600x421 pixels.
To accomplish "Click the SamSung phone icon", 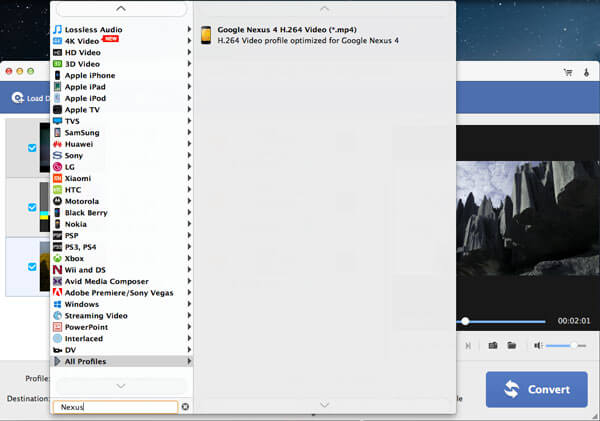I will tap(57, 132).
